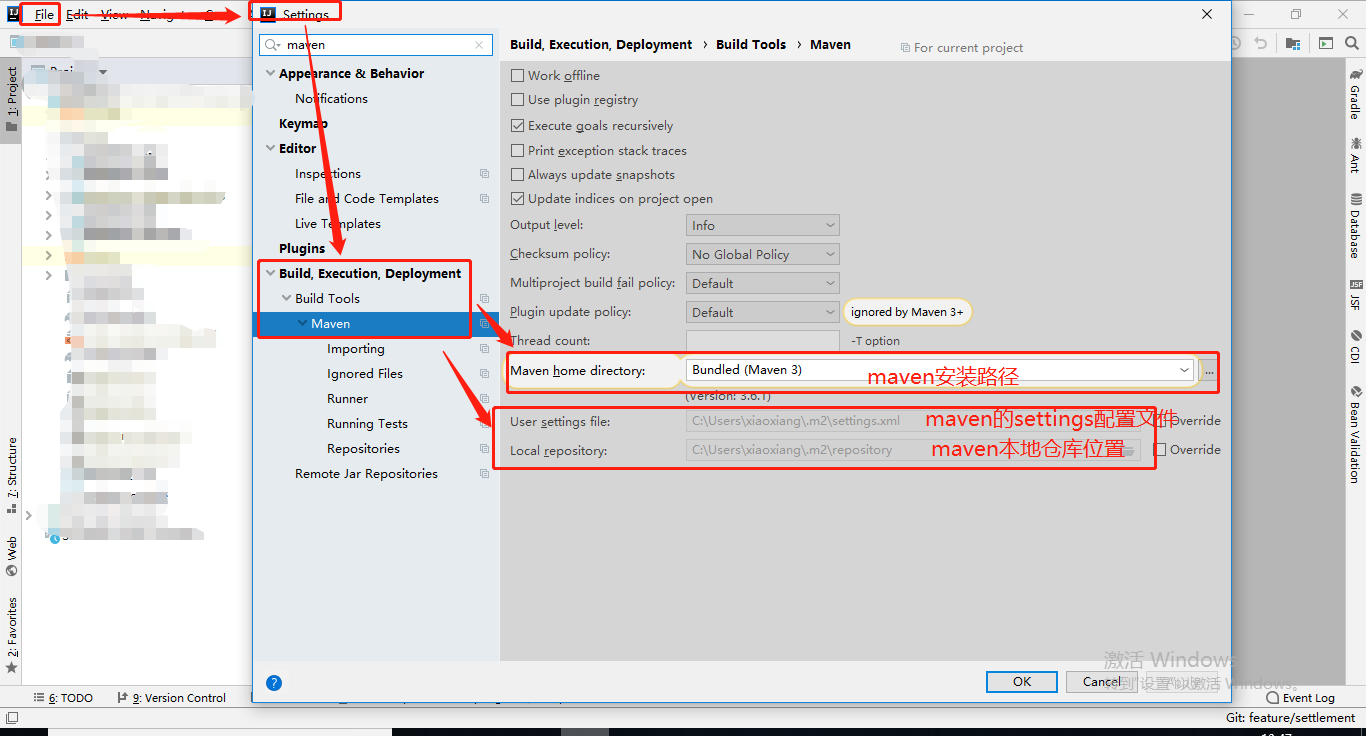Enable the Work offline checkbox
Viewport: 1366px width, 736px height.
click(x=517, y=75)
